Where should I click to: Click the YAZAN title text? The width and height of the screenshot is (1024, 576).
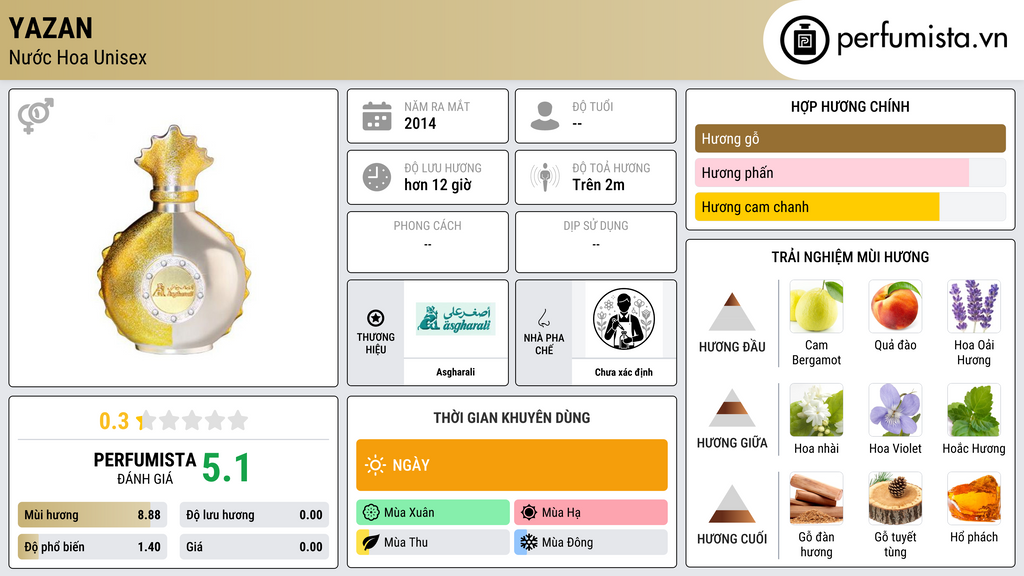coord(51,28)
